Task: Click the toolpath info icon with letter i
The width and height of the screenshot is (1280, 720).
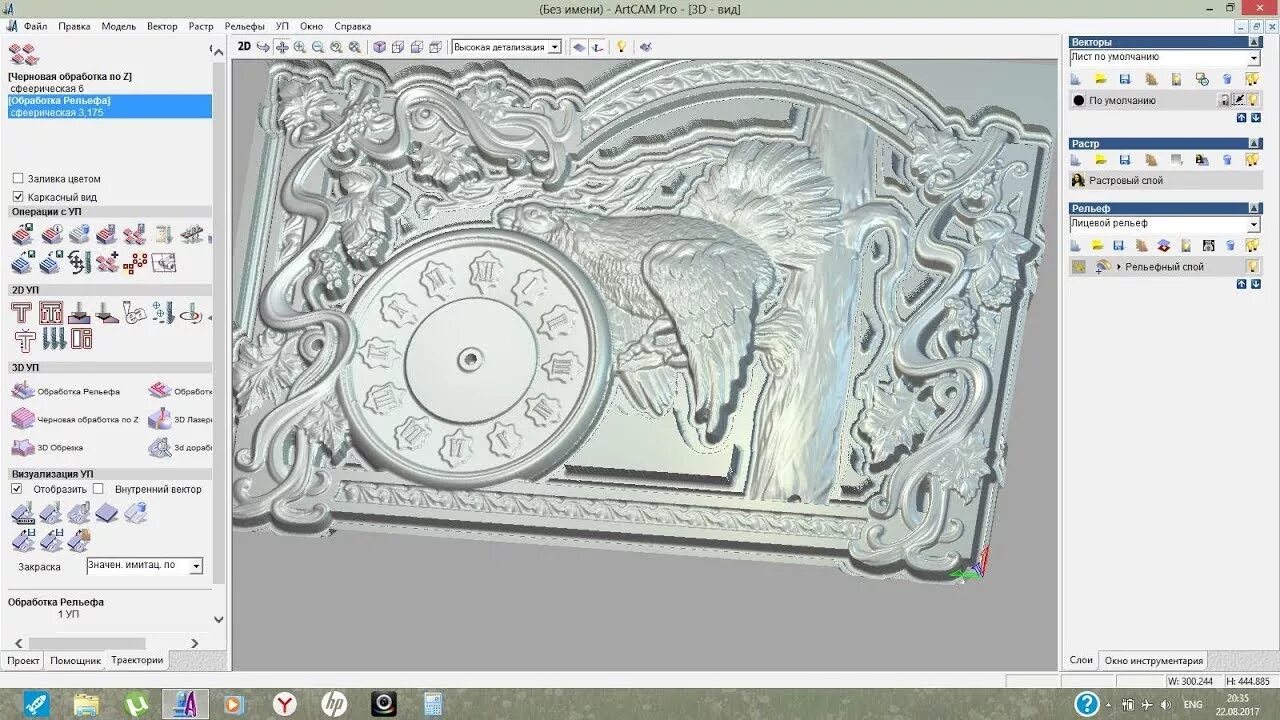Action: 51,235
